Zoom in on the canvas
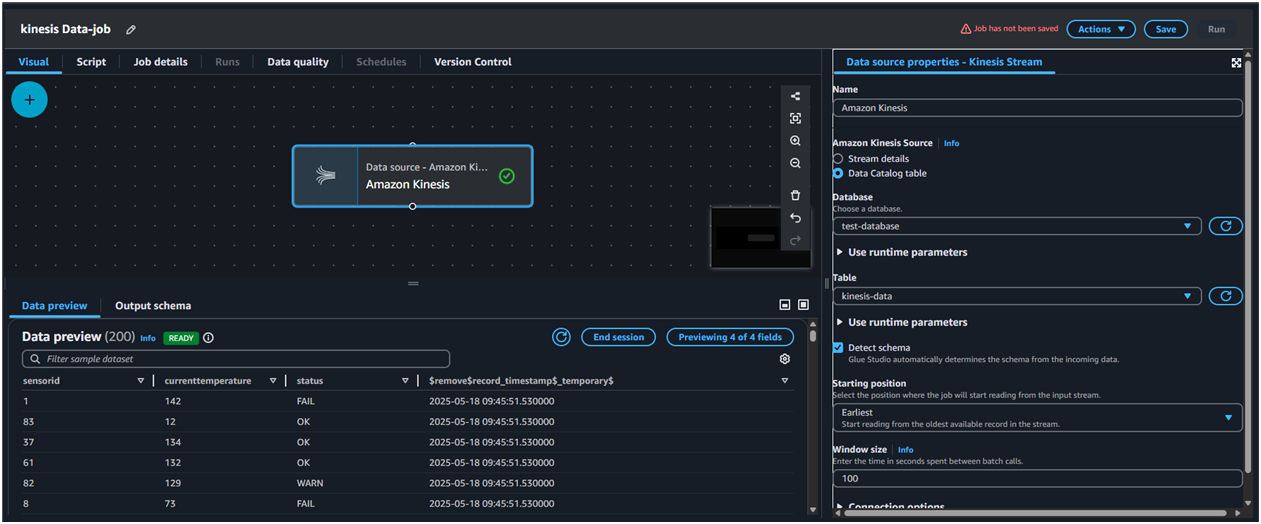The width and height of the screenshot is (1261, 524). tap(795, 141)
